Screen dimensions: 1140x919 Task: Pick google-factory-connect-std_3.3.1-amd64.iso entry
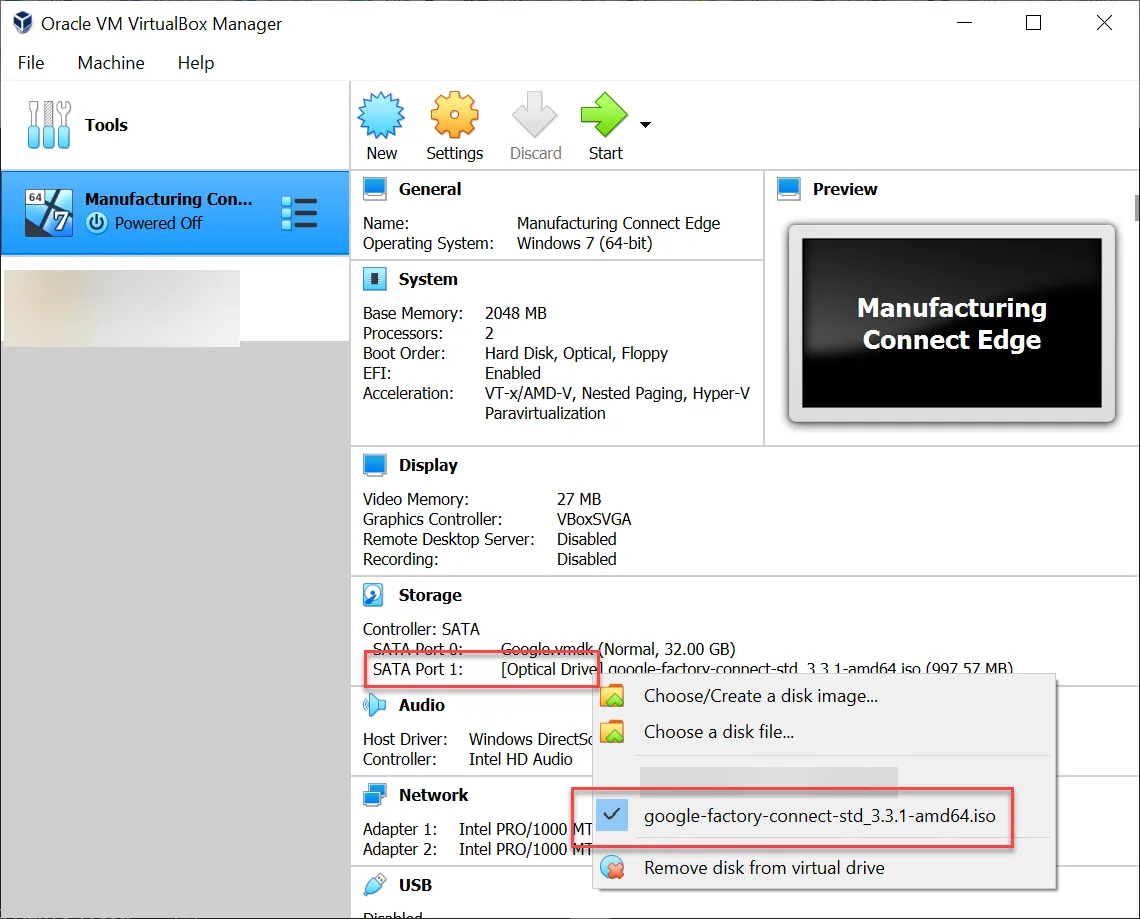(x=824, y=816)
